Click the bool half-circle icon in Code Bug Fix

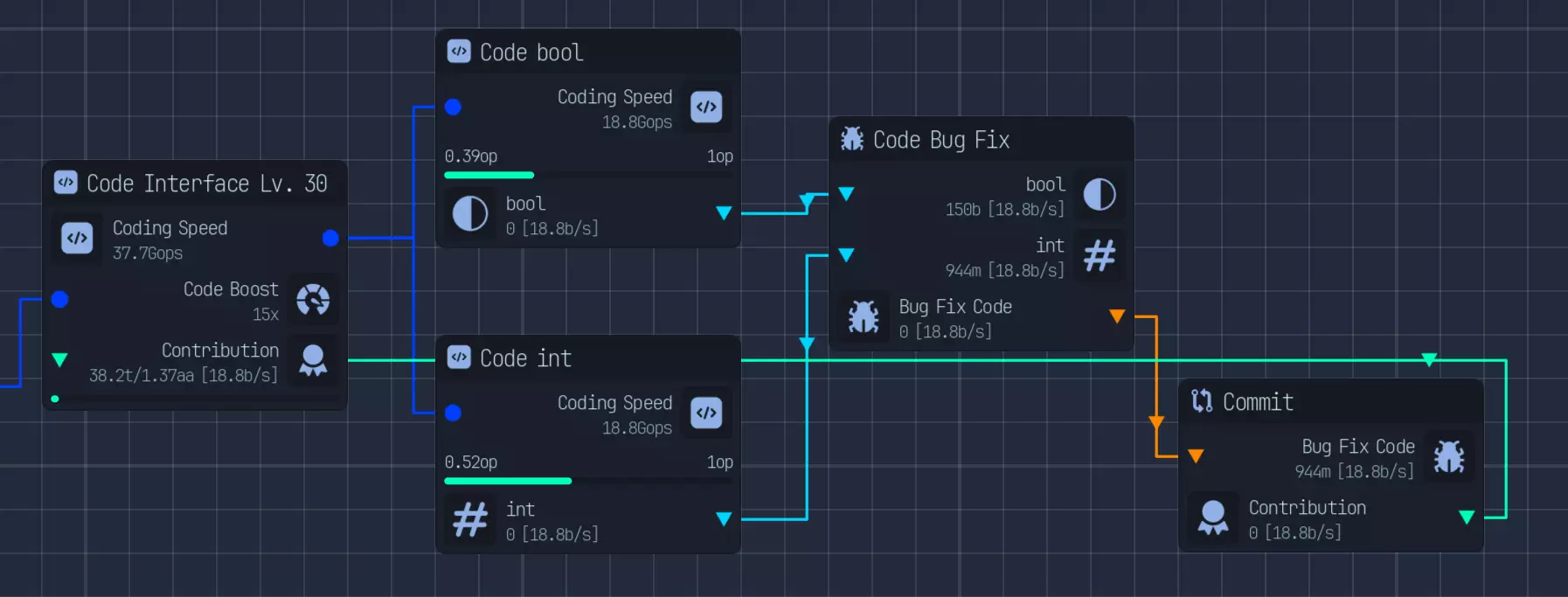[1100, 194]
